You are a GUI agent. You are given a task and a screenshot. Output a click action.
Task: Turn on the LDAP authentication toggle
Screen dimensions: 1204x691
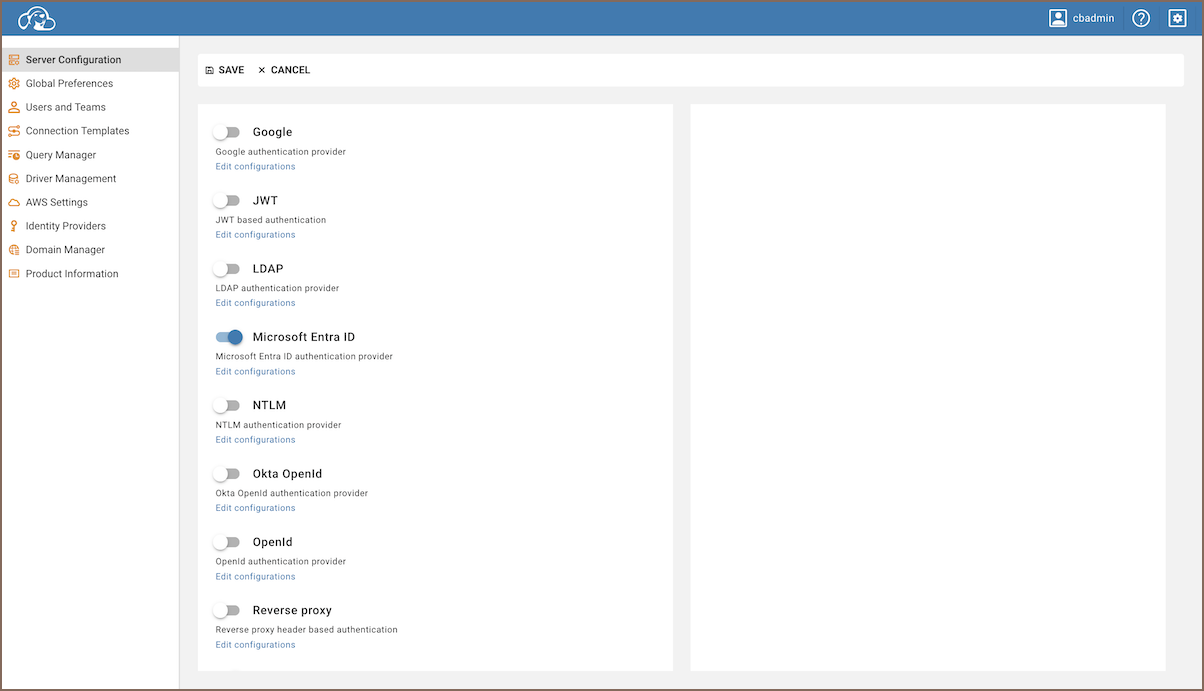pyautogui.click(x=228, y=269)
